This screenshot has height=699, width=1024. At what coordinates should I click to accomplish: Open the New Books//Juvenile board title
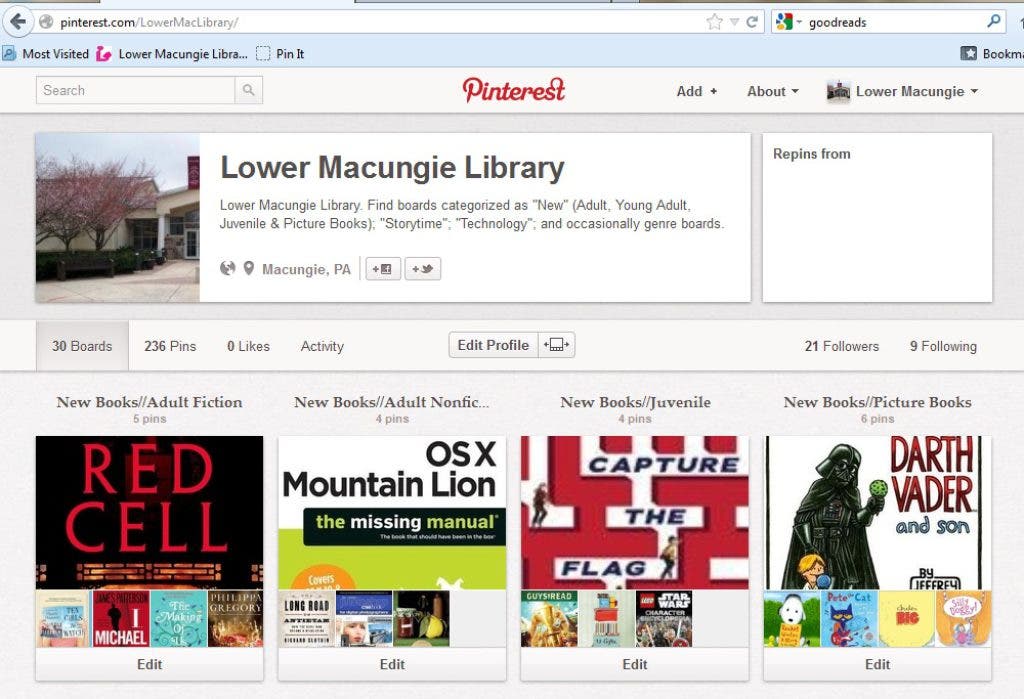(635, 402)
